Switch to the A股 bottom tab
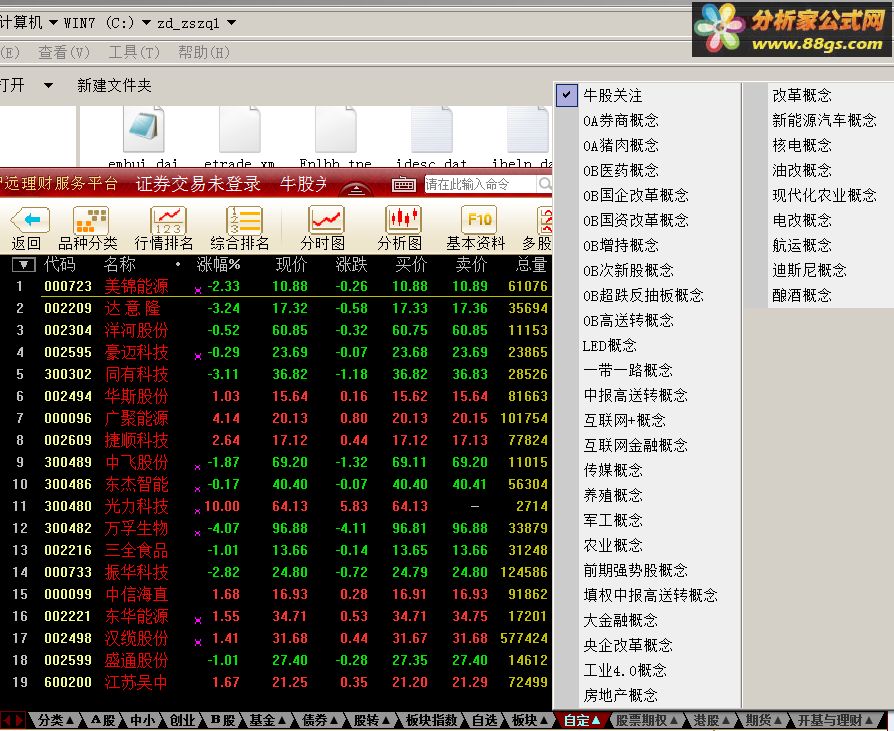894x731 pixels. point(103,720)
